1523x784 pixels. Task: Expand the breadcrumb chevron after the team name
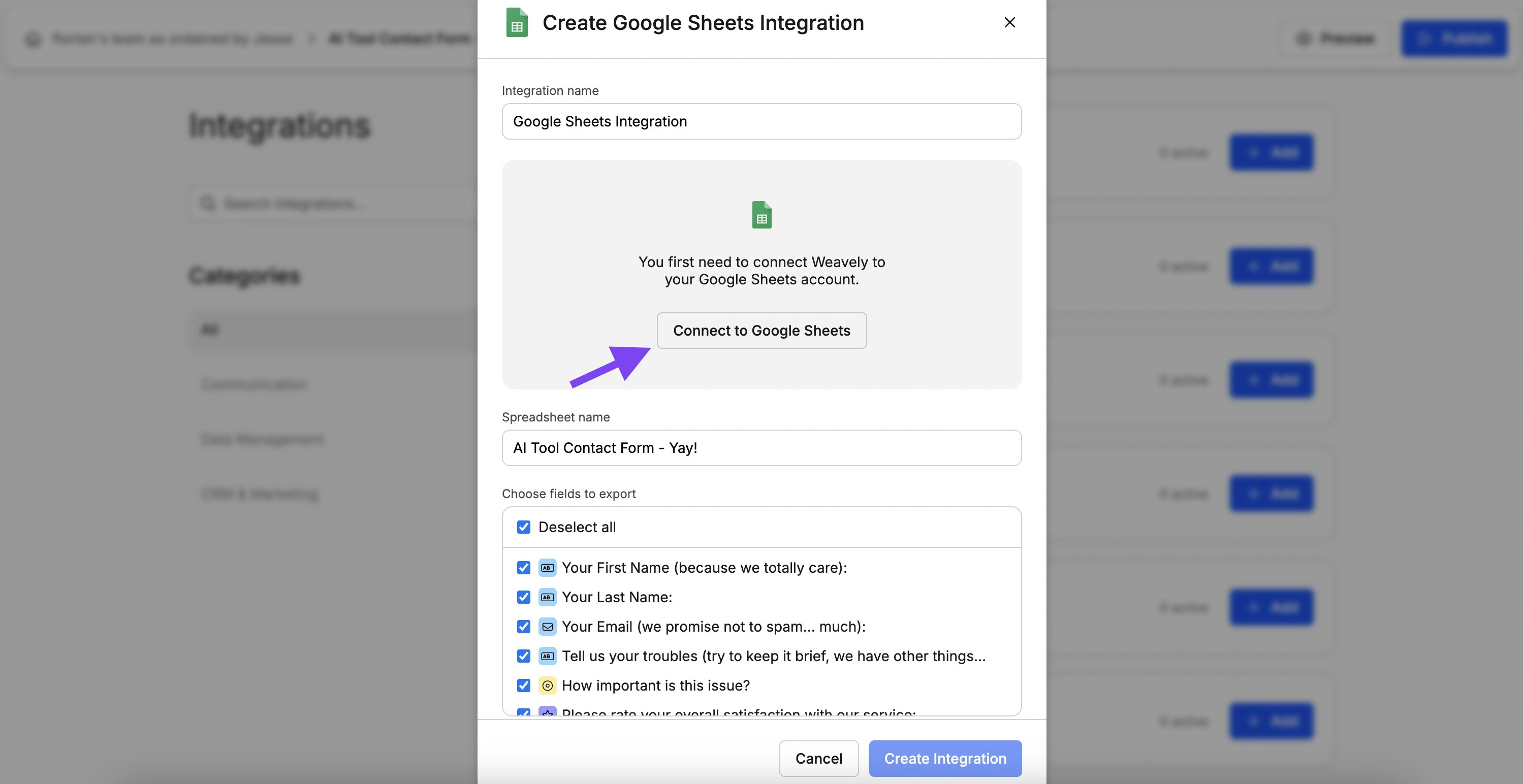coord(310,39)
